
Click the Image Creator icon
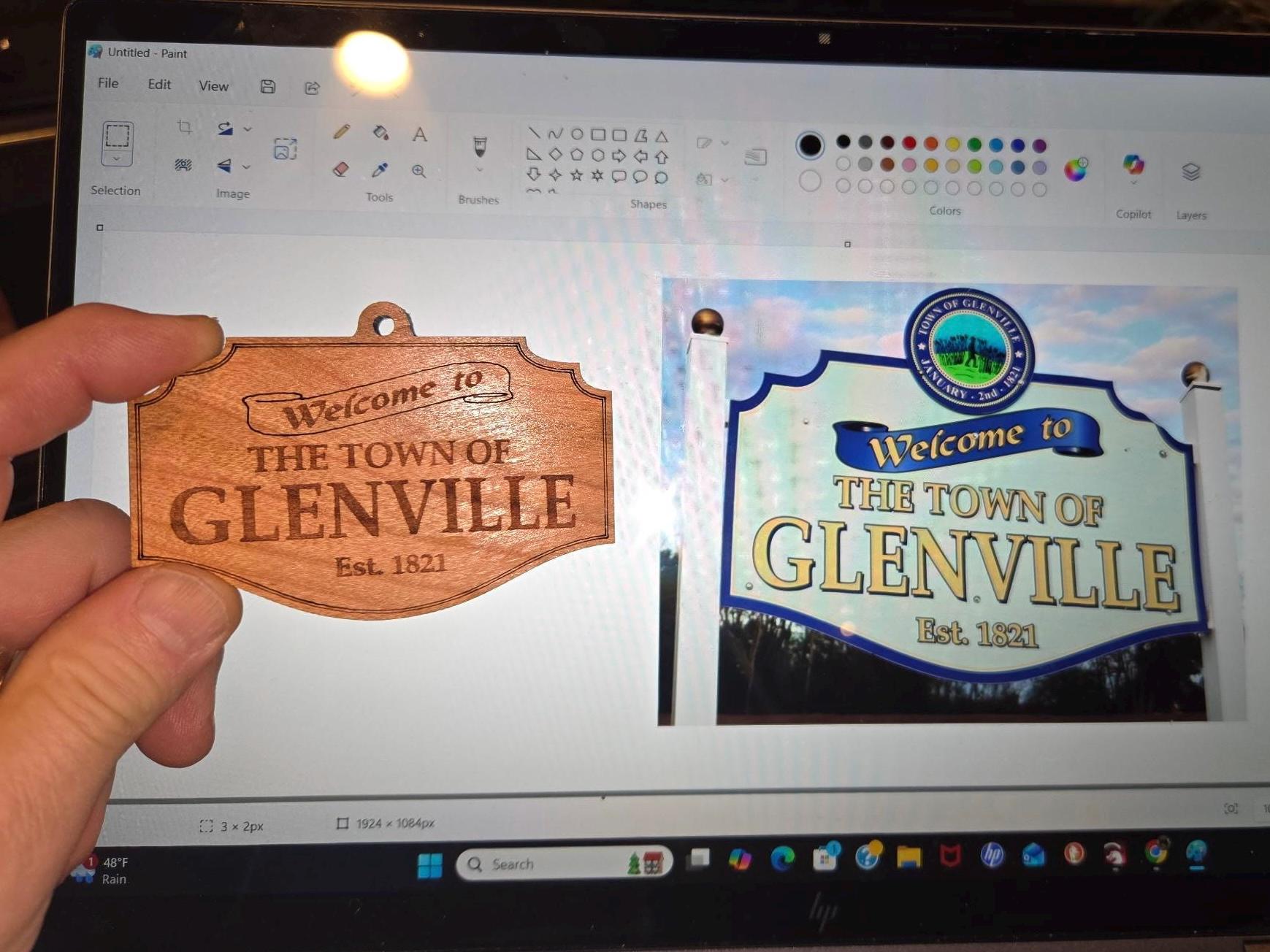coord(285,148)
